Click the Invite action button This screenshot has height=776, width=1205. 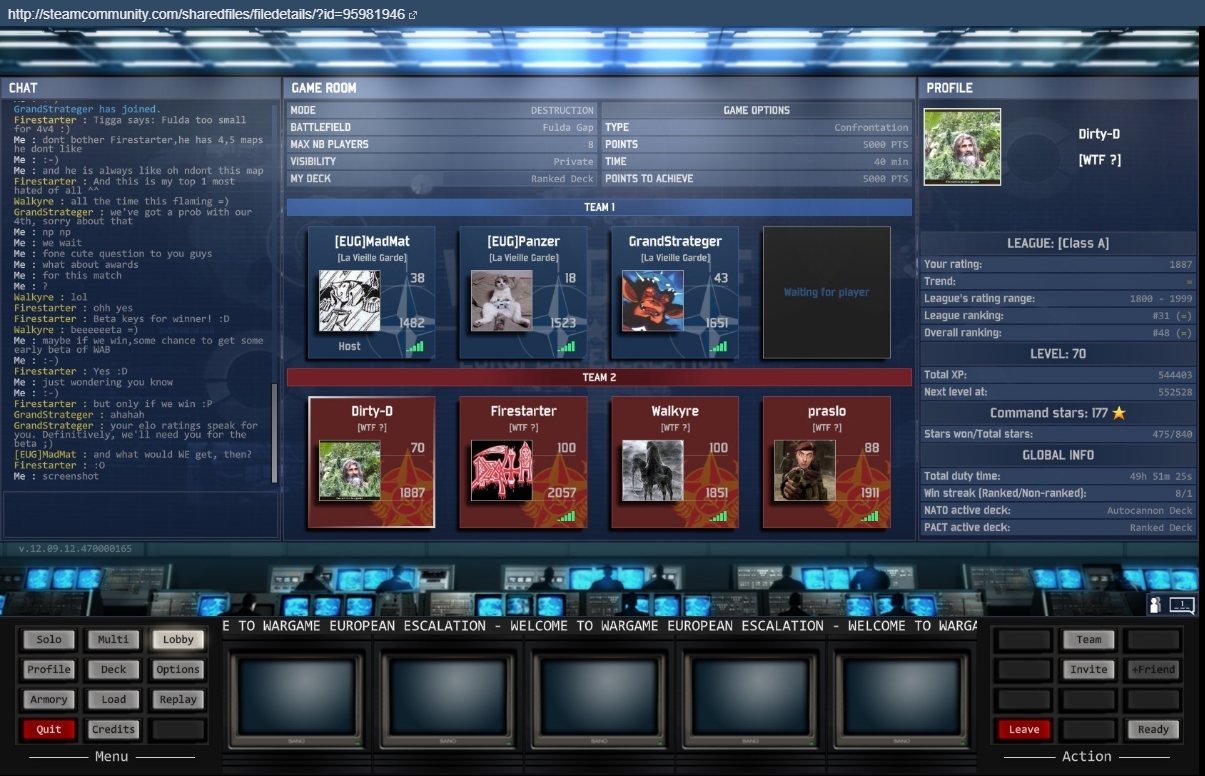pos(1089,670)
